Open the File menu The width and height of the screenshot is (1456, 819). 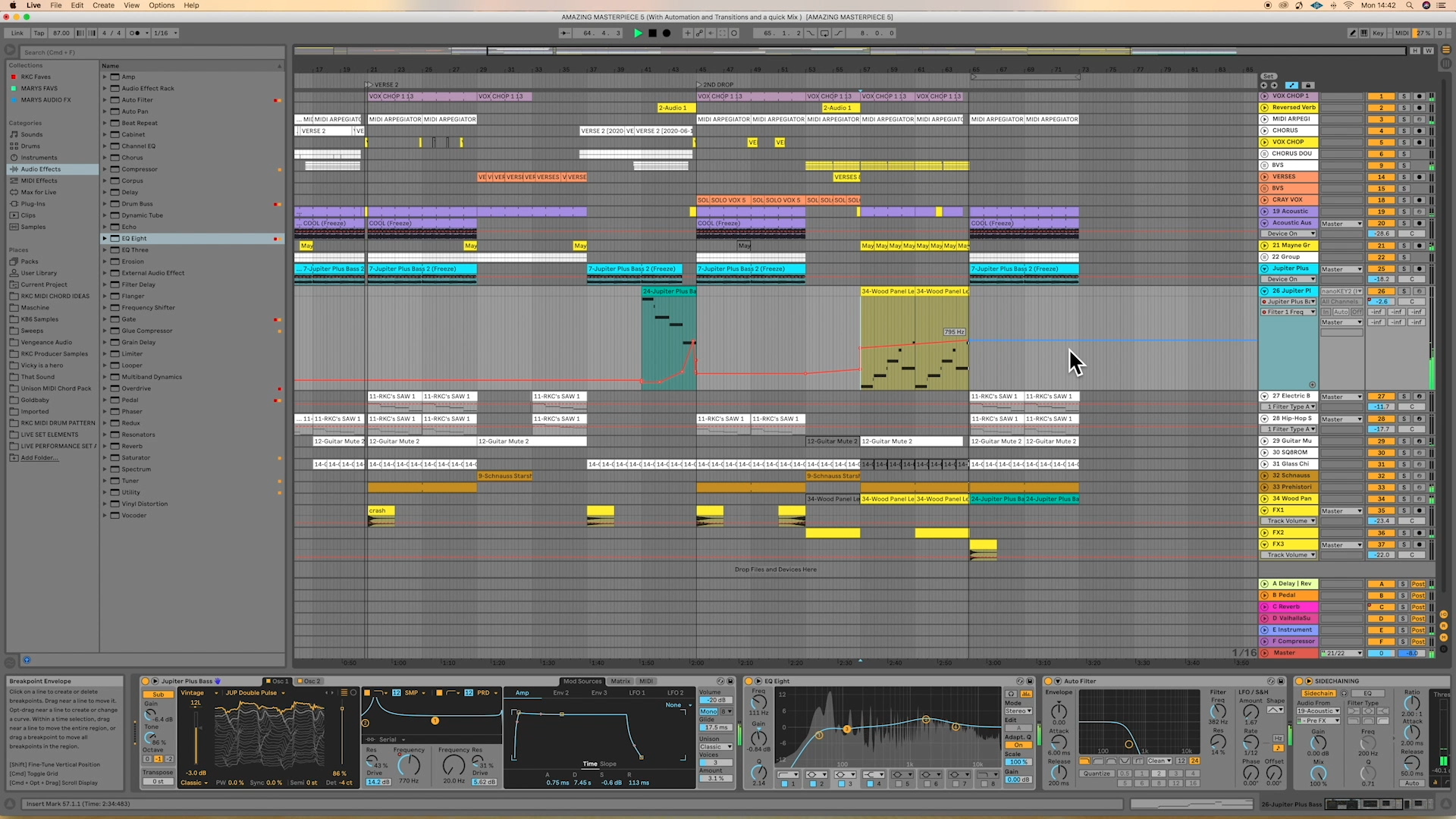click(56, 5)
